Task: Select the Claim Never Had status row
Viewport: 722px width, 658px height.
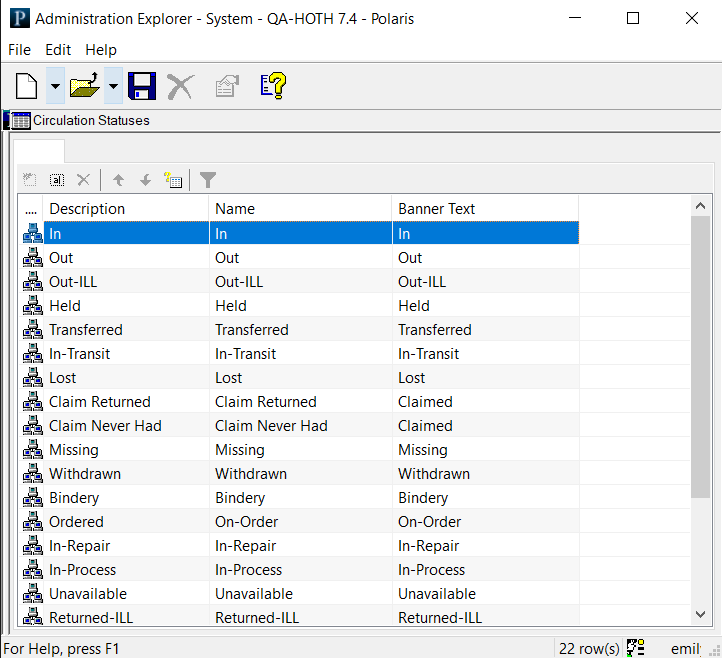Action: [105, 426]
